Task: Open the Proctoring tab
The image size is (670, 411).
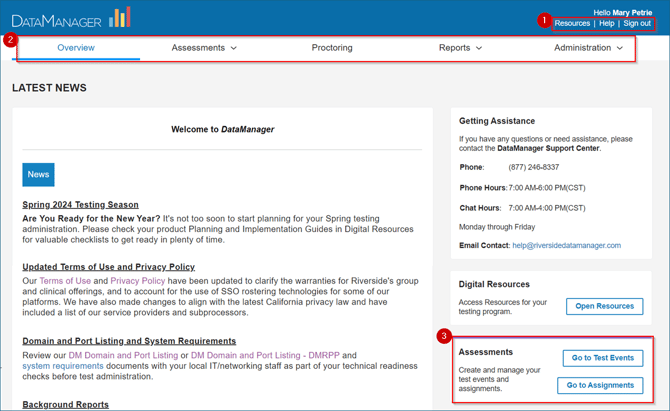Action: pyautogui.click(x=332, y=48)
